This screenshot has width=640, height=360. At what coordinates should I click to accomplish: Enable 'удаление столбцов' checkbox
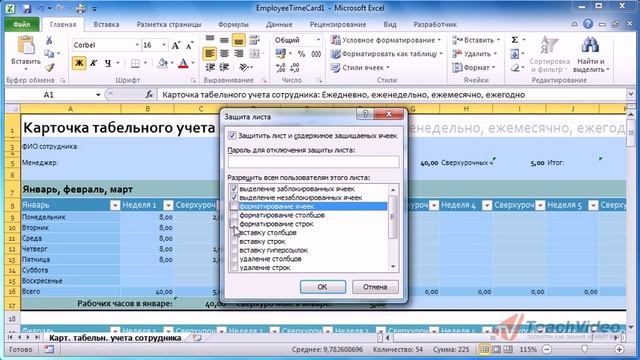234,259
